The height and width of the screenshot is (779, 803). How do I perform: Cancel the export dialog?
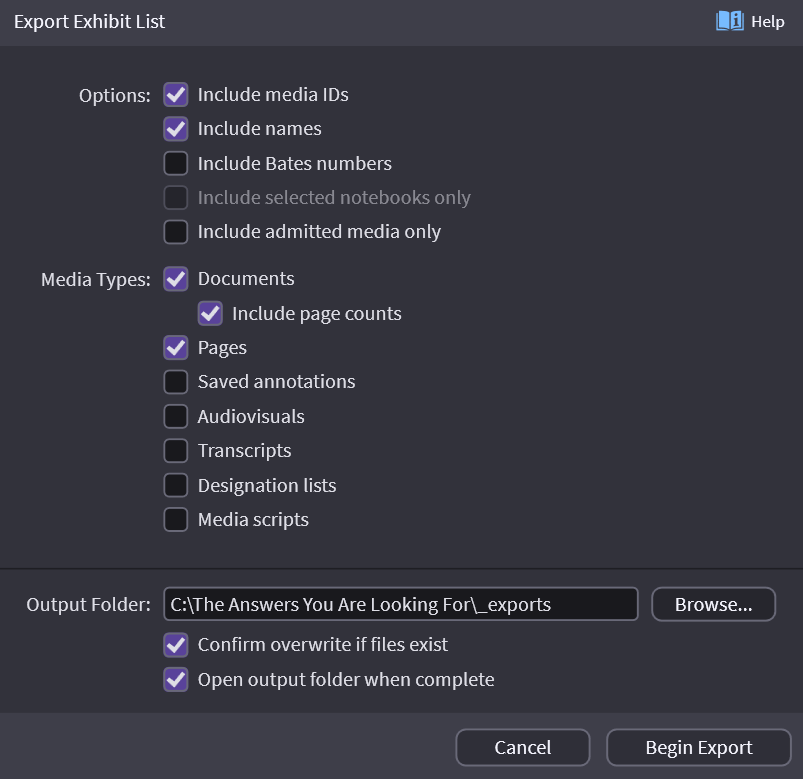(522, 747)
